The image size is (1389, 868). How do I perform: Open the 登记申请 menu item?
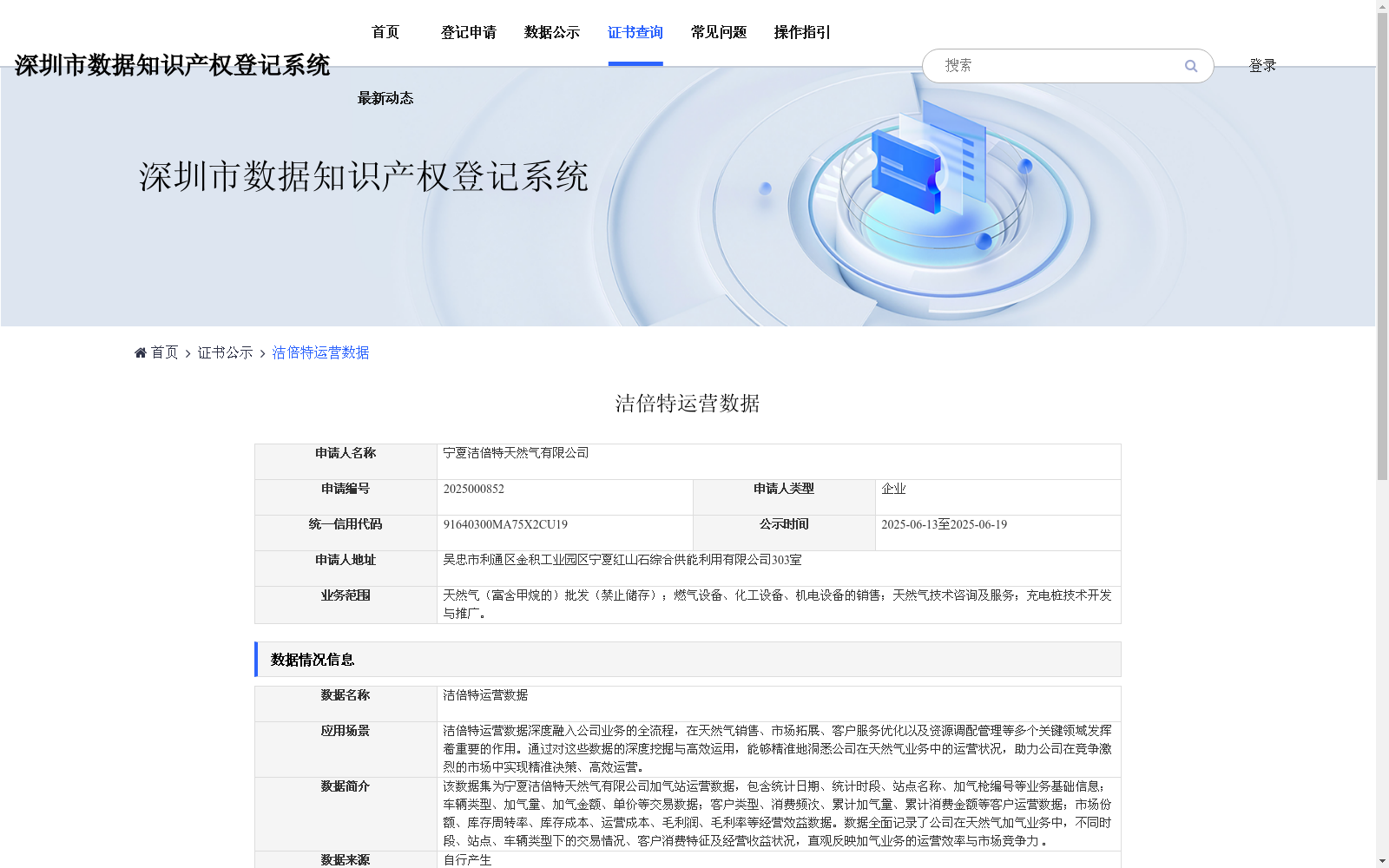(468, 32)
